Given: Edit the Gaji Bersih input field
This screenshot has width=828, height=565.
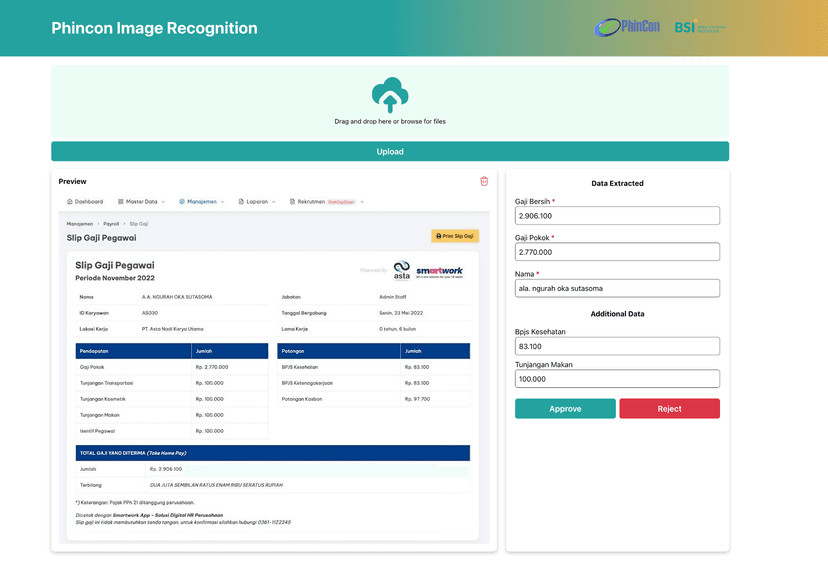Looking at the screenshot, I should point(617,216).
